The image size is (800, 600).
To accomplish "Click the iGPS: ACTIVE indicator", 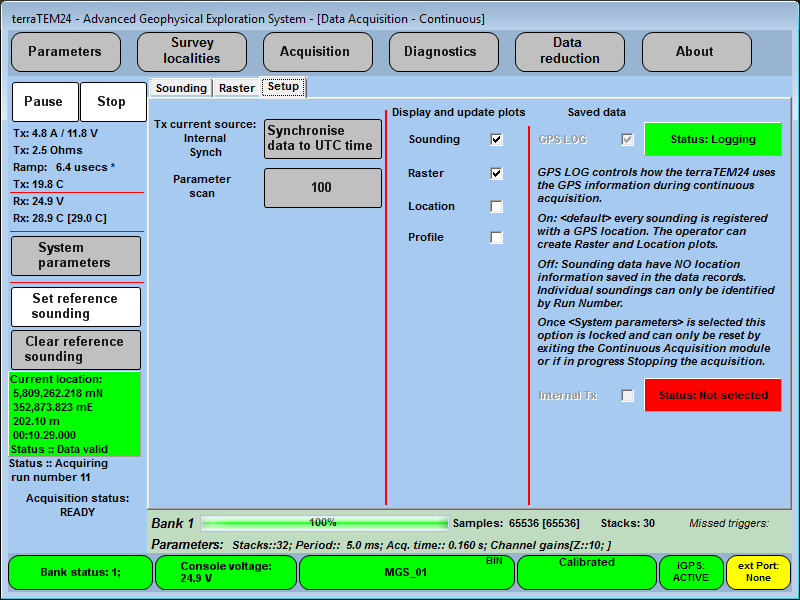I will [x=691, y=572].
